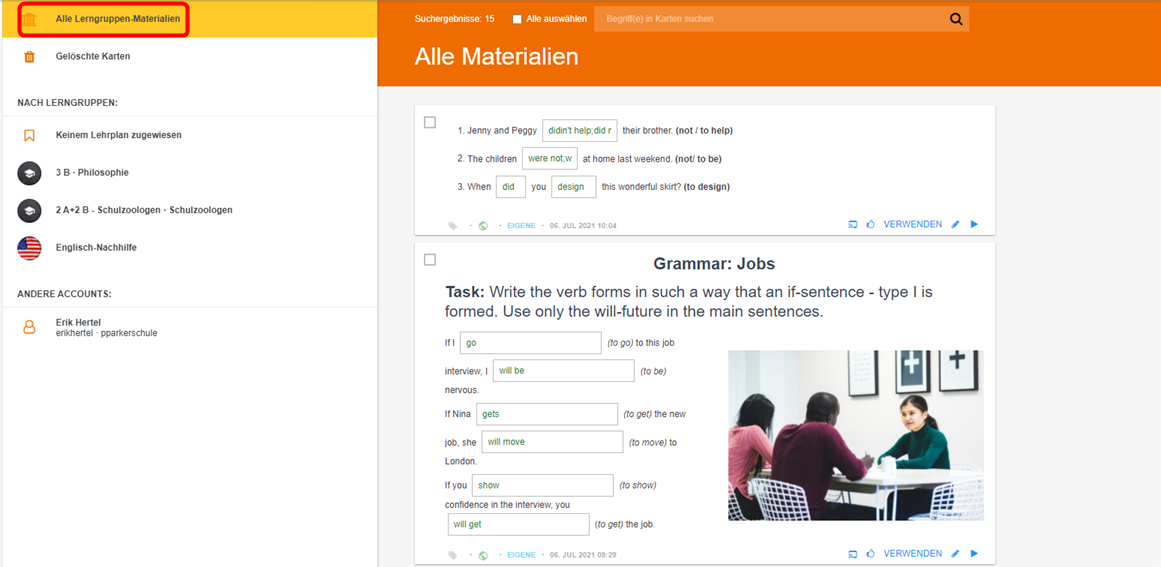Click the ANDERE ACCOUNTS: heading
1161x567 pixels.
(64, 294)
